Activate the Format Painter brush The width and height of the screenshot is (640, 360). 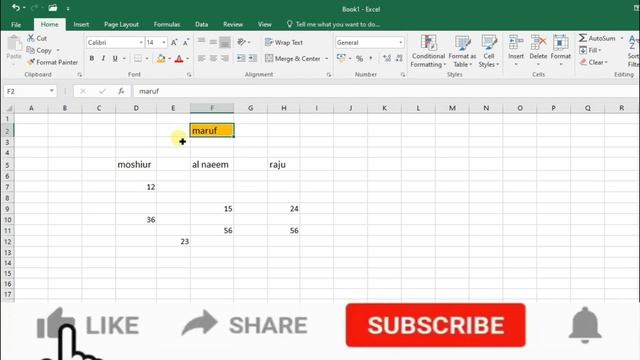click(x=52, y=62)
